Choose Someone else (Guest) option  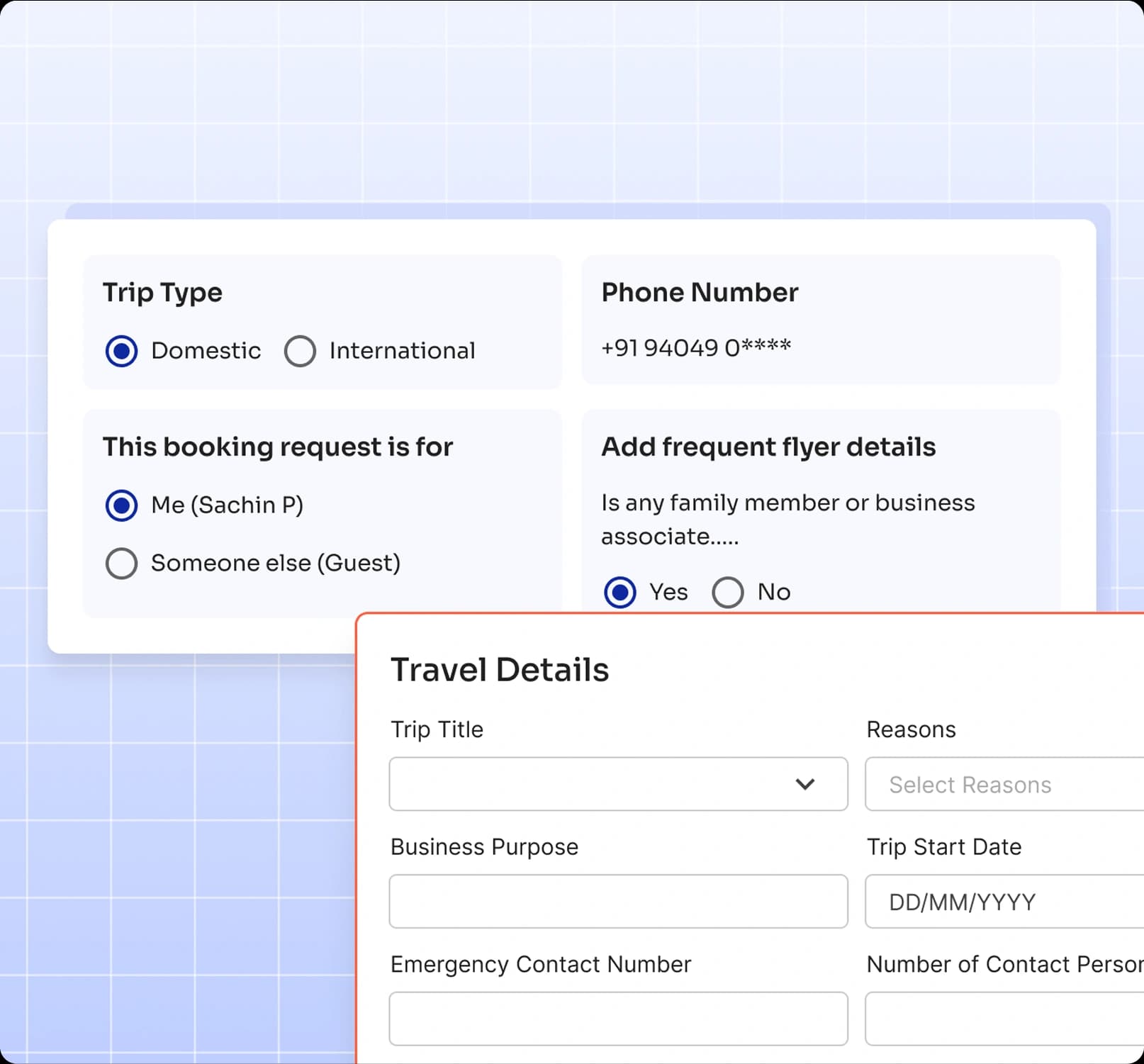point(121,563)
